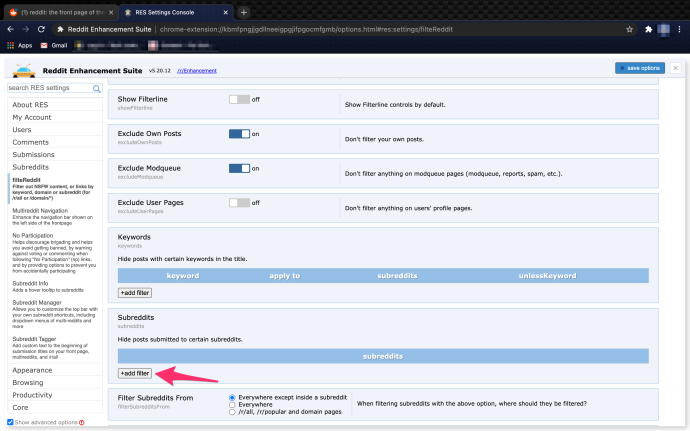Open the Apps bookmark shortcut
690x431 pixels.
(x=19, y=45)
